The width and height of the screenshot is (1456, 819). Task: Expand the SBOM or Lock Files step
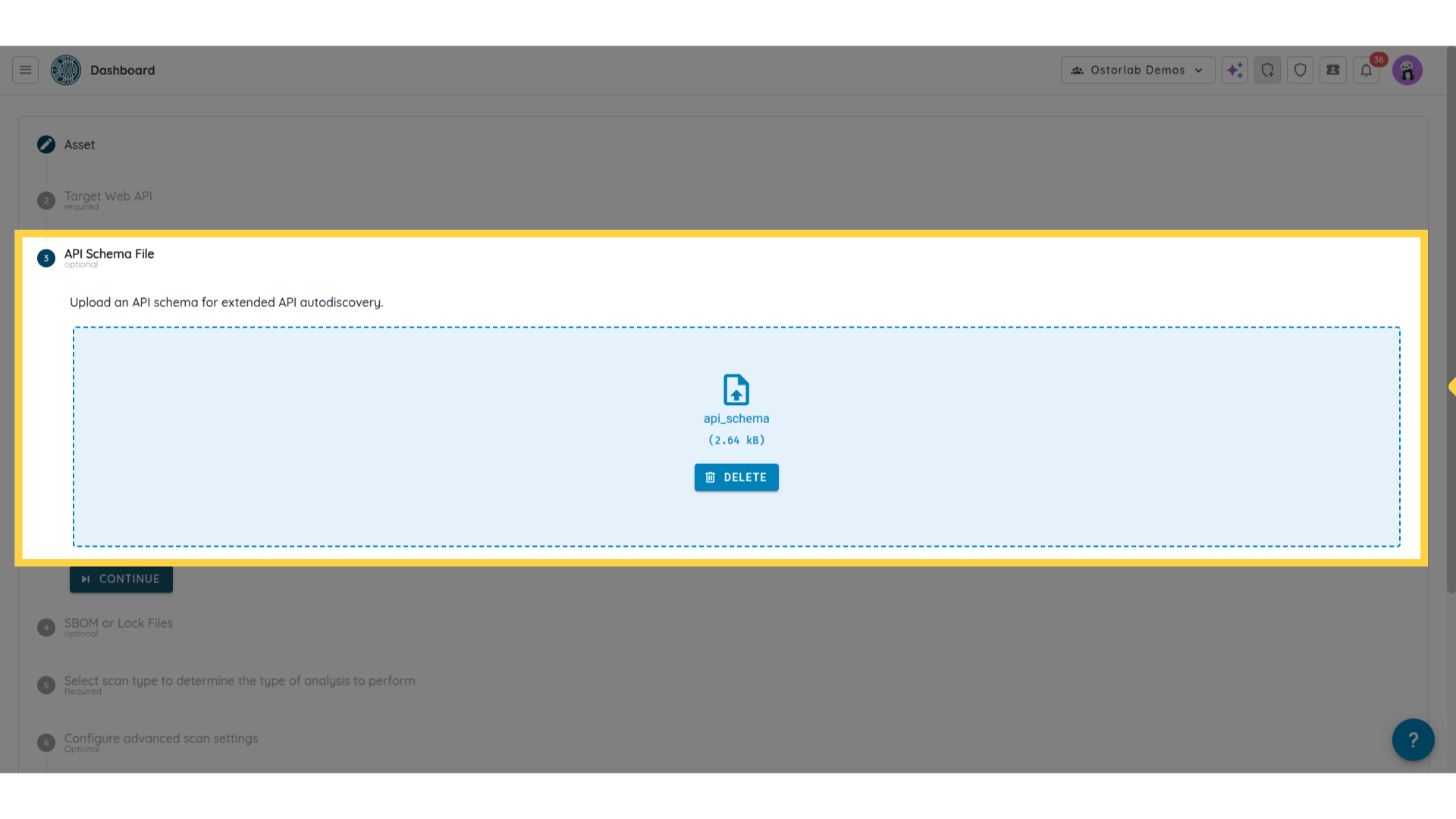[x=118, y=623]
